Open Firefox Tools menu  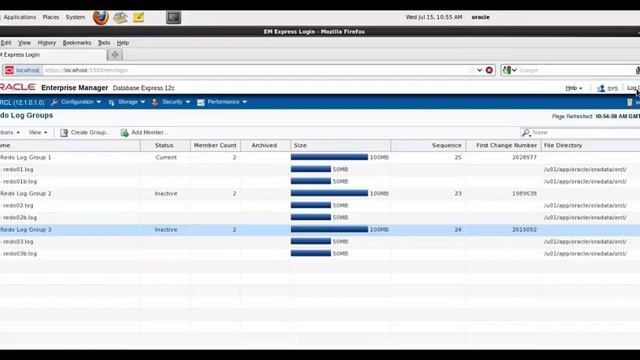[x=104, y=43]
